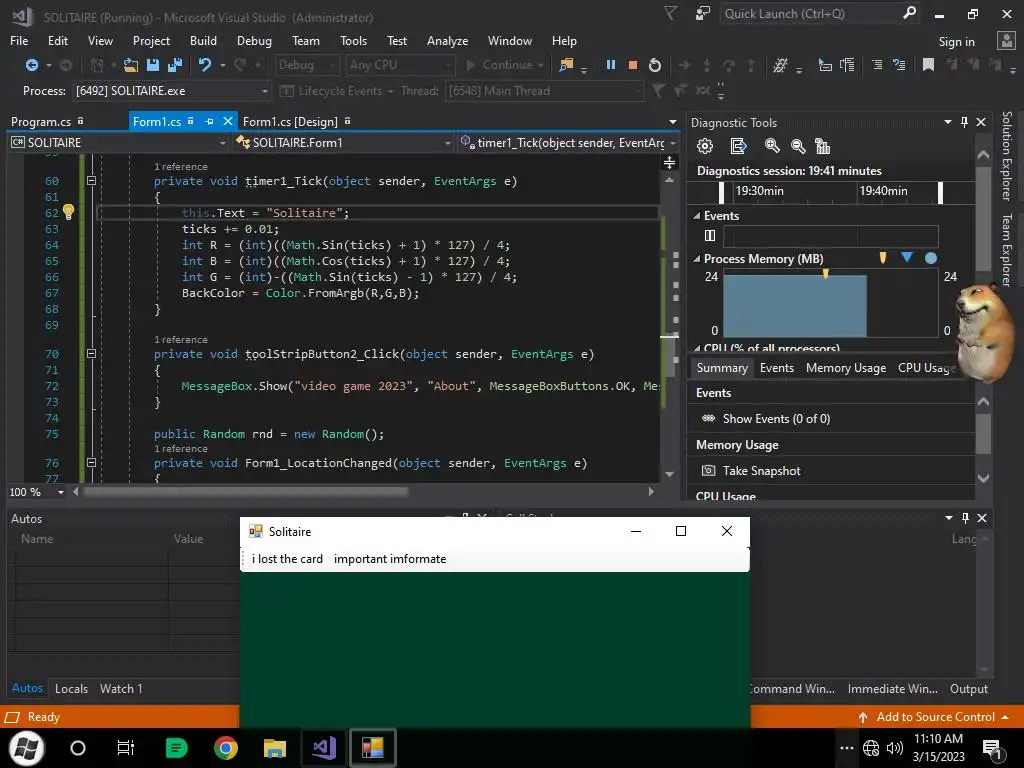Restart the debugging session

tap(654, 65)
